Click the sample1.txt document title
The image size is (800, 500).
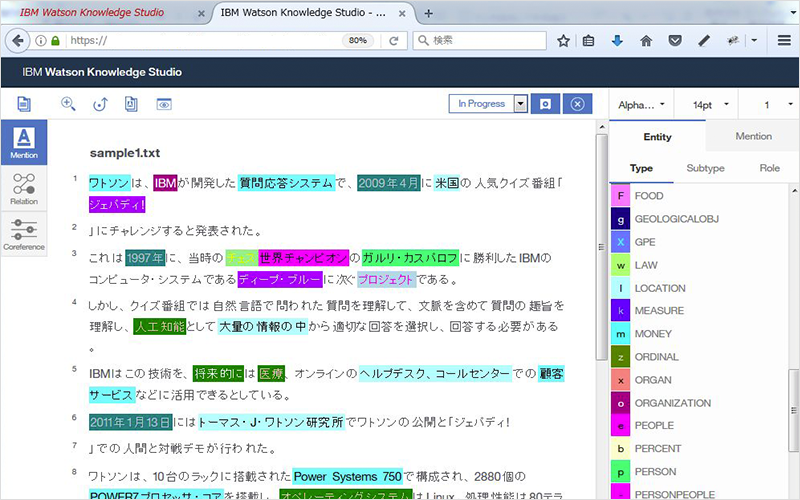(125, 153)
